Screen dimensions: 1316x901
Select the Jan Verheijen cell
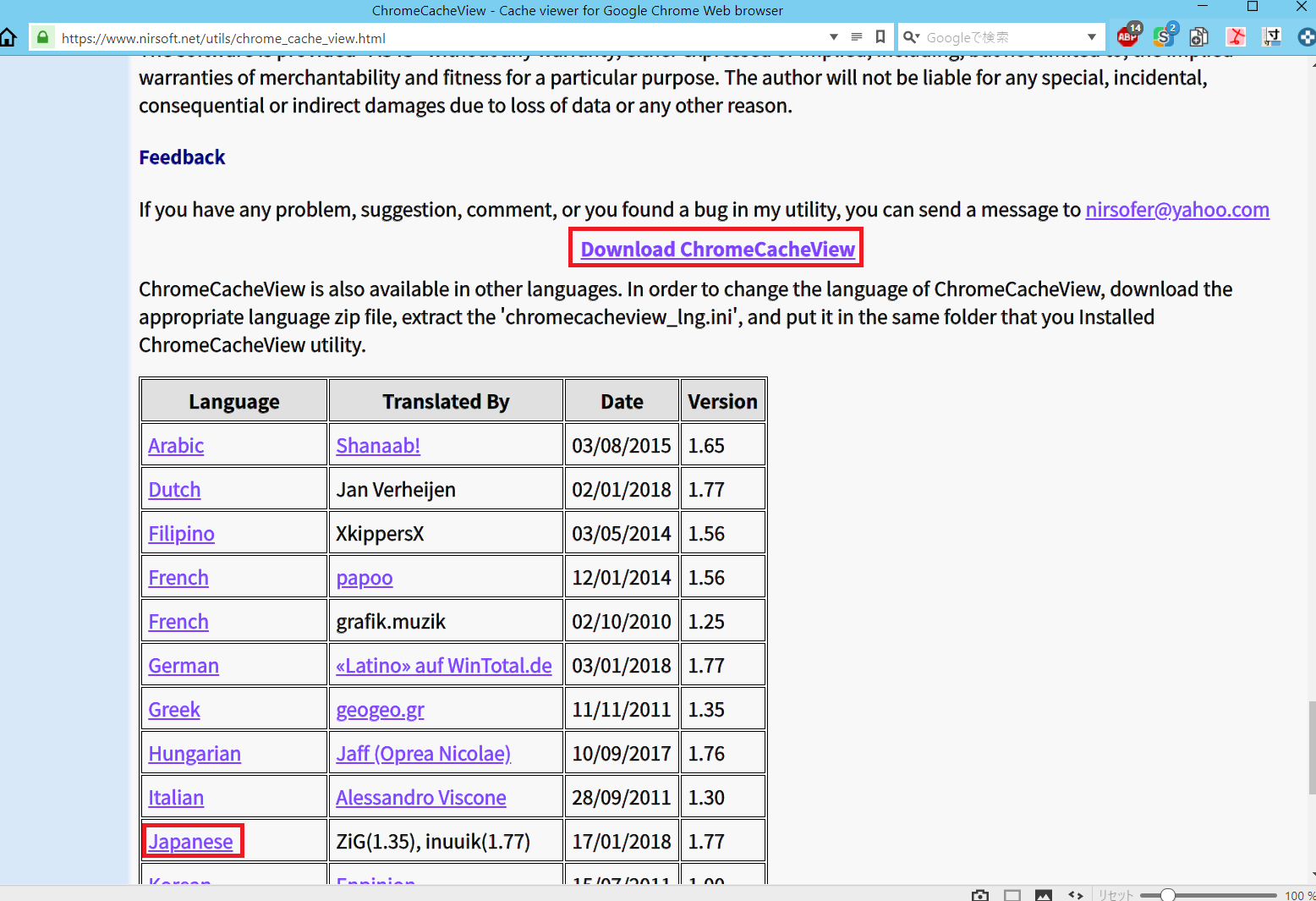[446, 490]
